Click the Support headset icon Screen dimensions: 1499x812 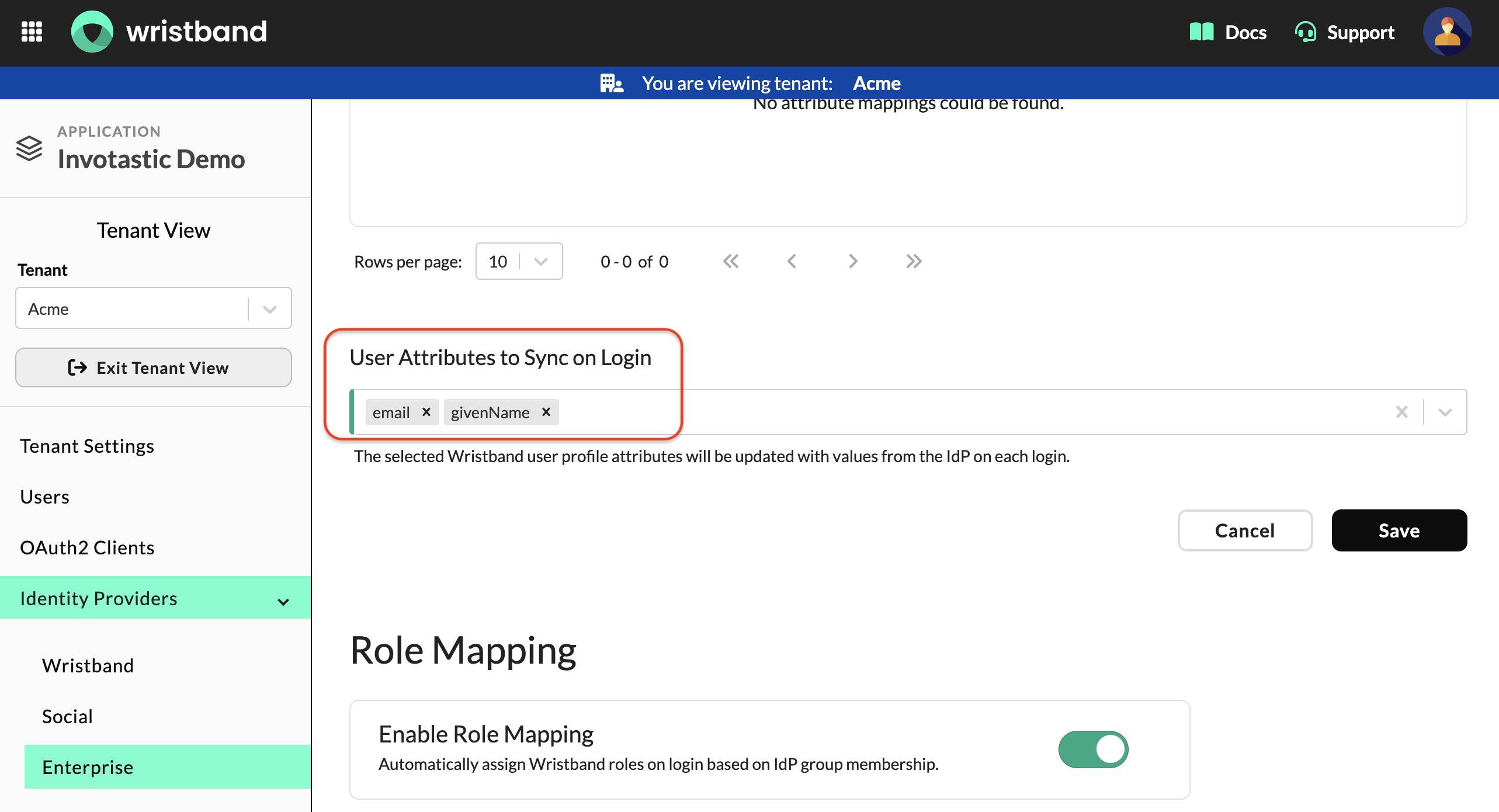[x=1306, y=32]
